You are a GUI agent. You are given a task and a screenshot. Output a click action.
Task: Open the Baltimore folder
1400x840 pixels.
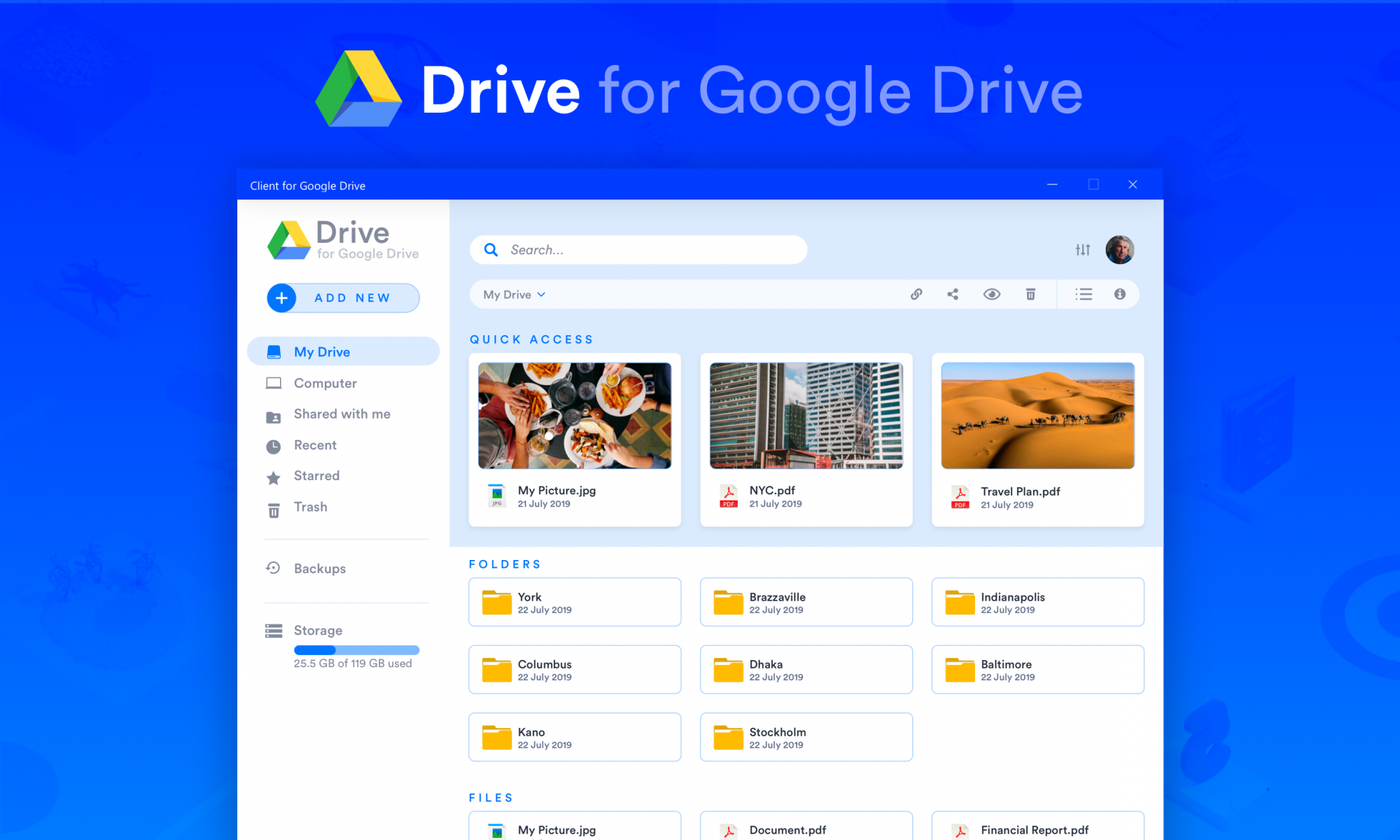click(x=1038, y=670)
